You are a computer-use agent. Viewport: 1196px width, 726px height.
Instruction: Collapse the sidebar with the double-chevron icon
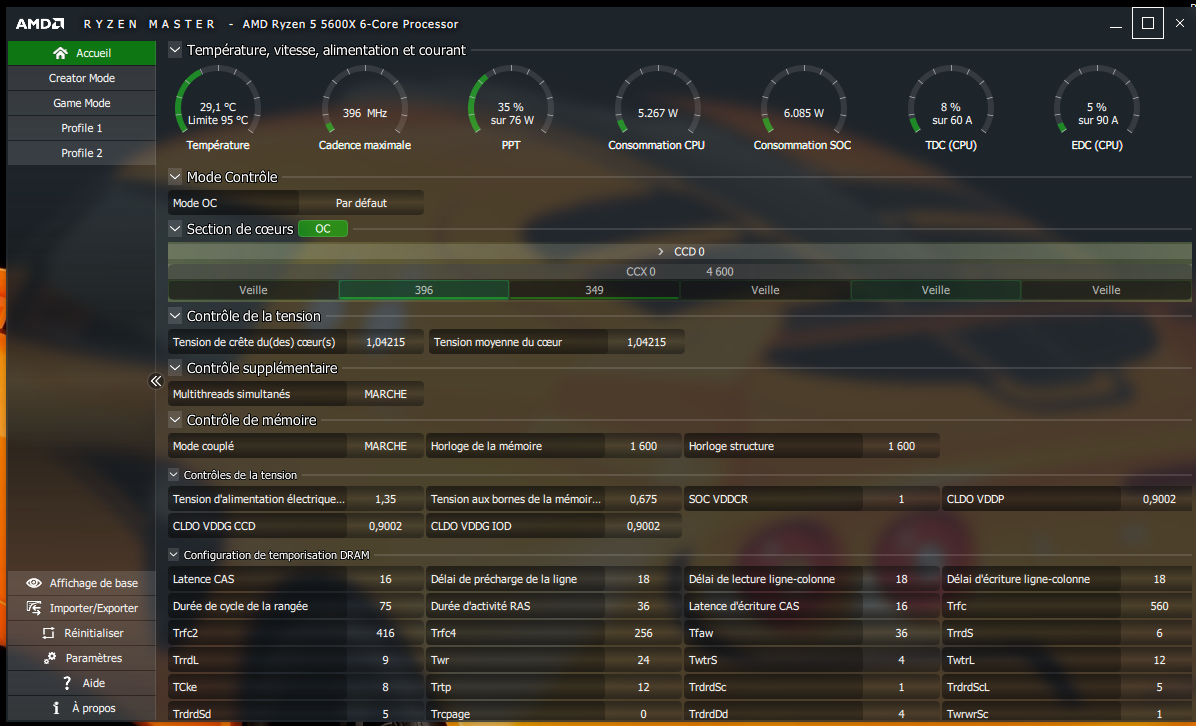(156, 381)
